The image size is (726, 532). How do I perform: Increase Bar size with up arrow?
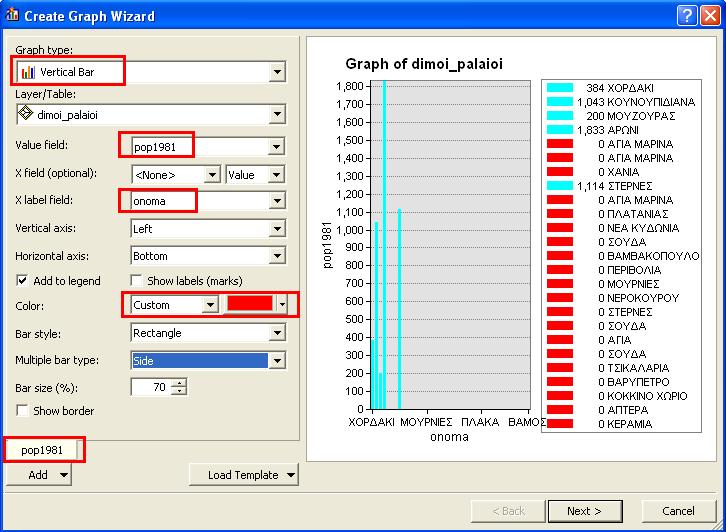pyautogui.click(x=179, y=383)
